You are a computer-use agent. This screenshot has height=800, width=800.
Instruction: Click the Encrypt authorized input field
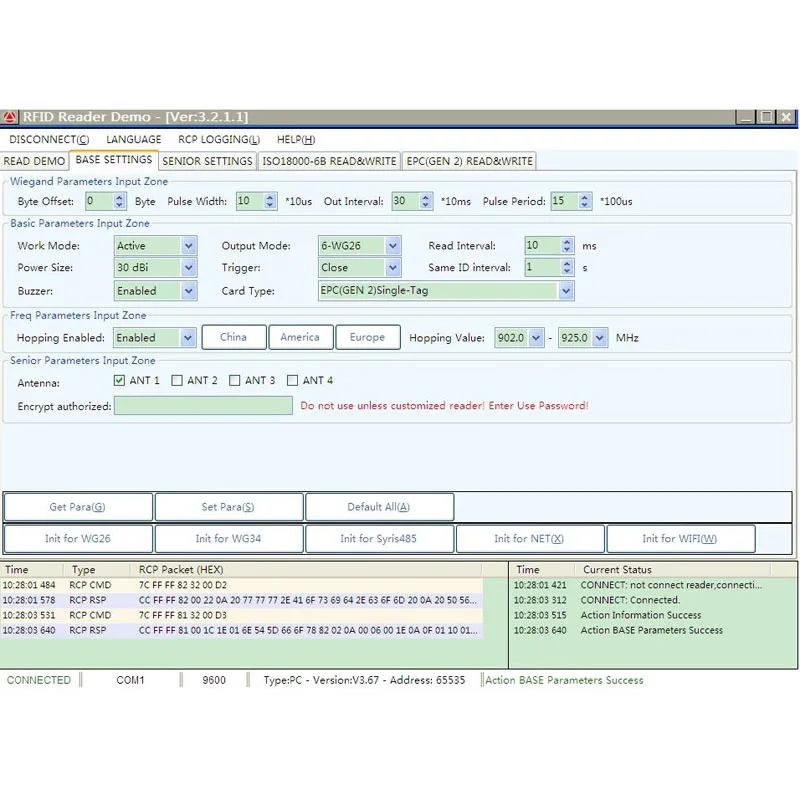[x=203, y=405]
